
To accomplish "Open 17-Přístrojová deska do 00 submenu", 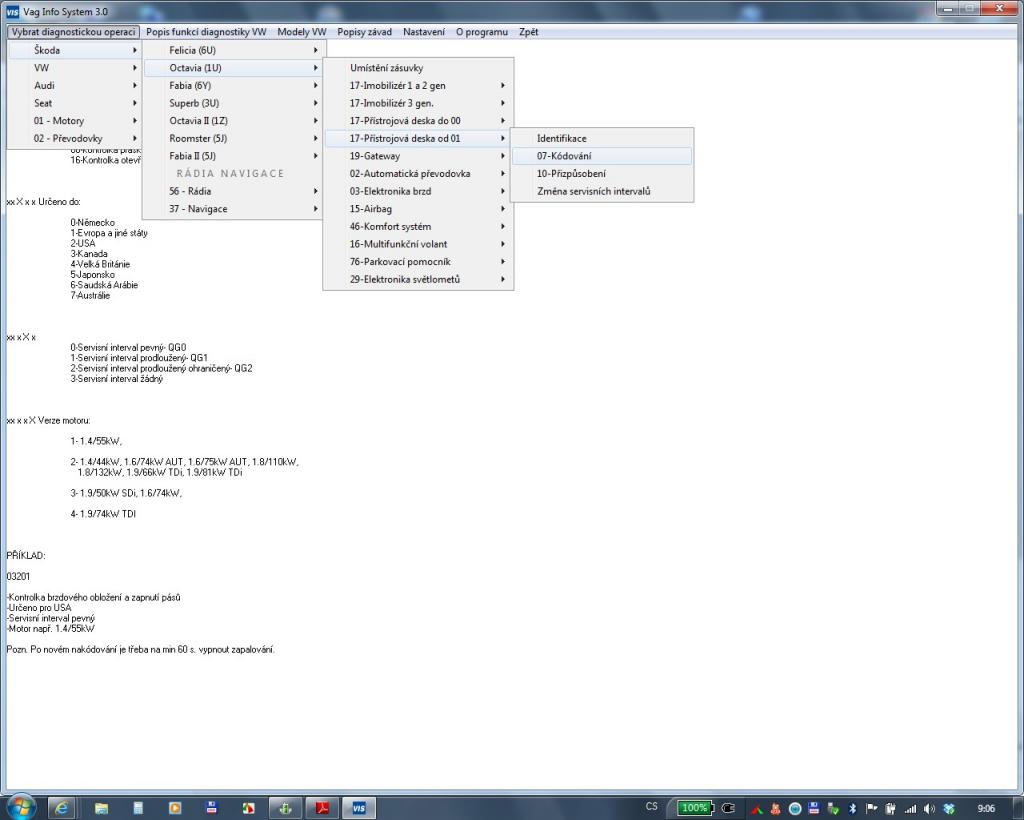I will click(418, 121).
